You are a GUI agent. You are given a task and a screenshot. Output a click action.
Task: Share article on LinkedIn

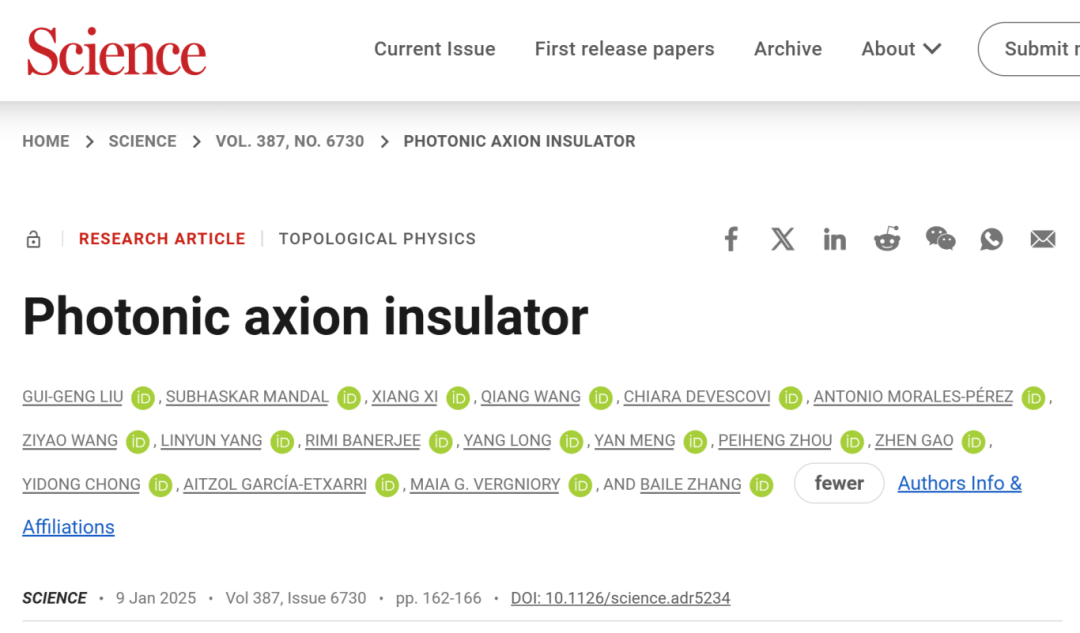coord(834,240)
